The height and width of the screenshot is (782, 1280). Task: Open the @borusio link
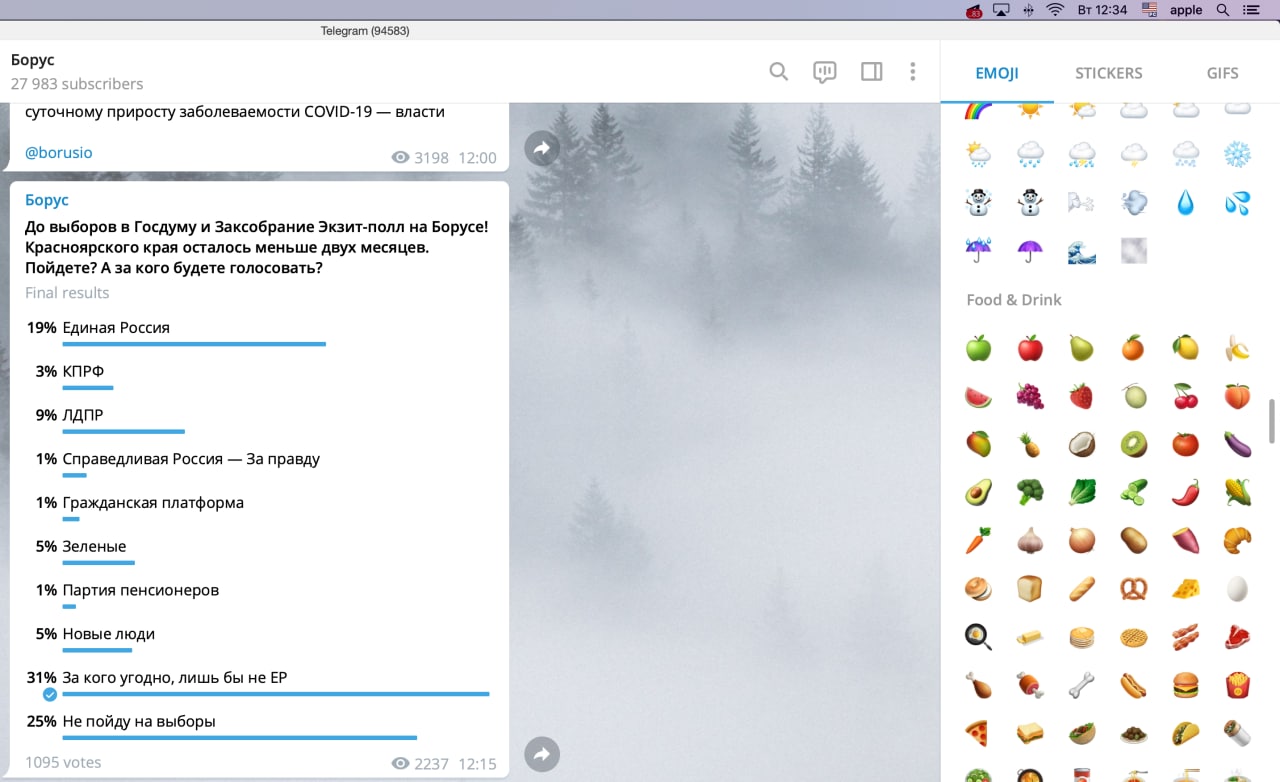(x=59, y=152)
